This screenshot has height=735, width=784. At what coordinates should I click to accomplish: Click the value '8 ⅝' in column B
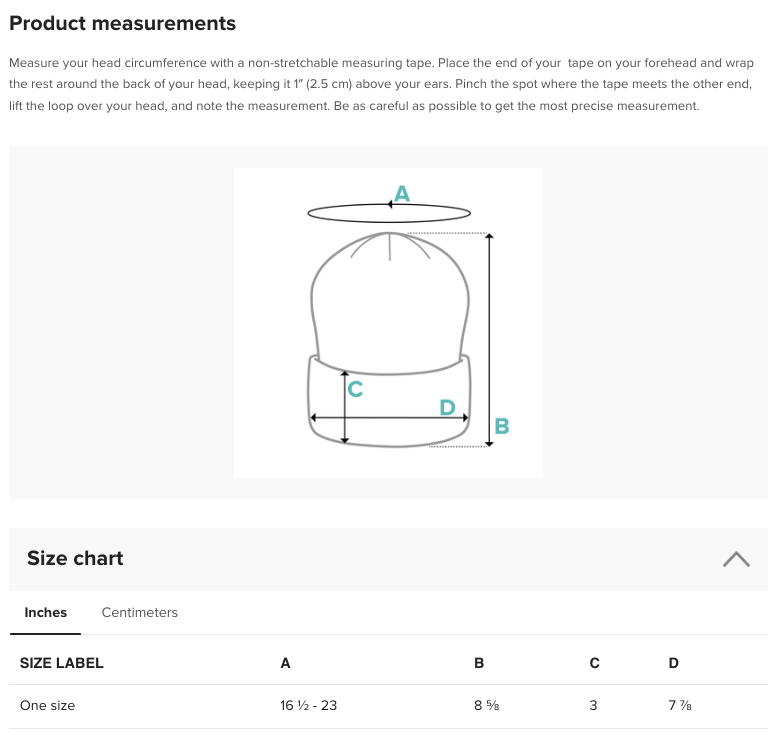[x=486, y=706]
